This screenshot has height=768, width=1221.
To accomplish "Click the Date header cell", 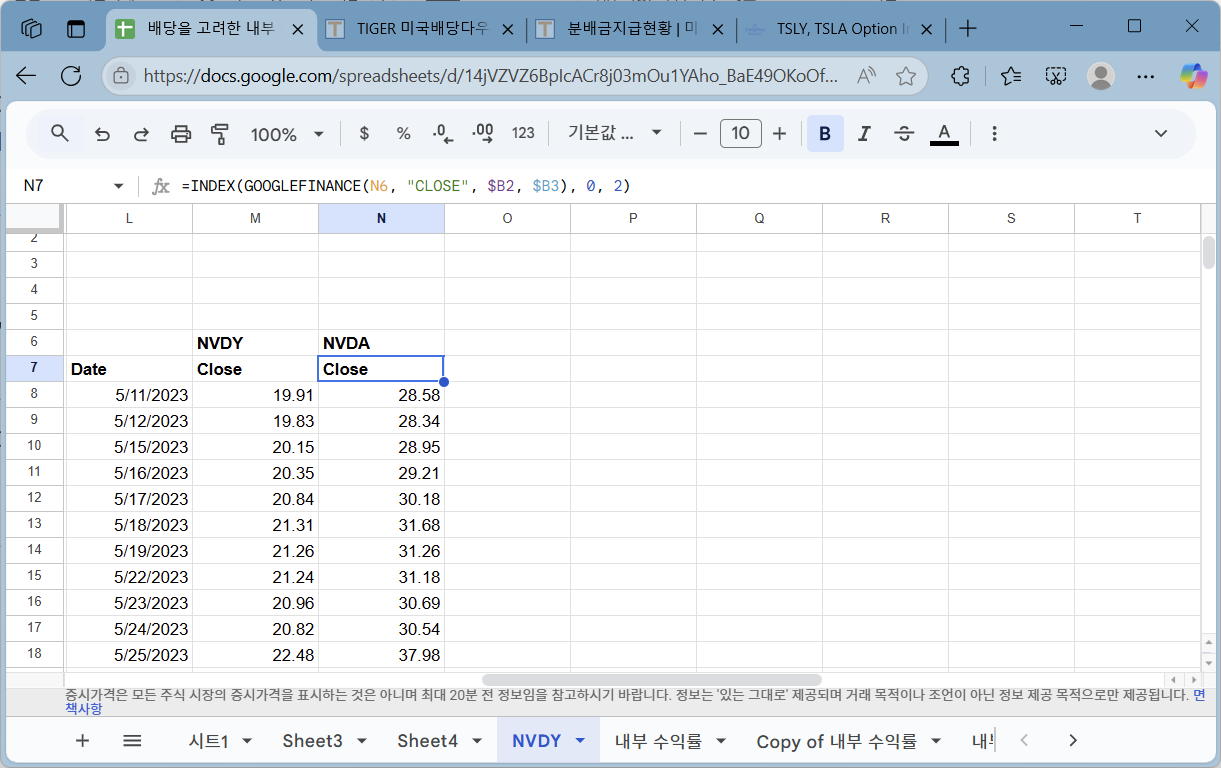I will click(129, 369).
